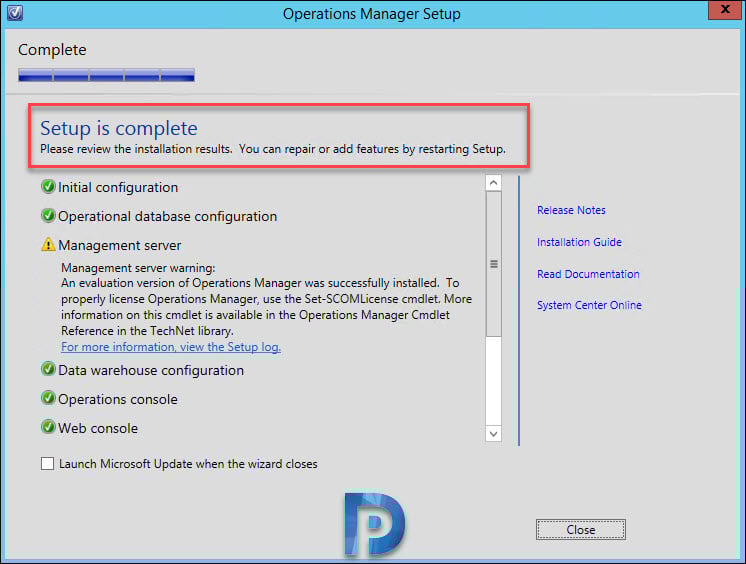Click the Management server warning: message line

(x=138, y=268)
